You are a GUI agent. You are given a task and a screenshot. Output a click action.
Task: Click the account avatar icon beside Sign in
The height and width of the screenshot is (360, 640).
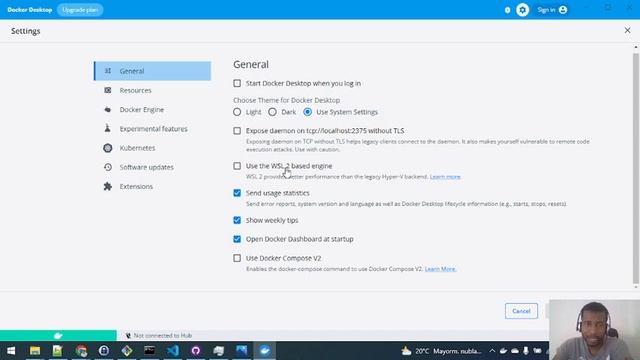[x=563, y=10]
